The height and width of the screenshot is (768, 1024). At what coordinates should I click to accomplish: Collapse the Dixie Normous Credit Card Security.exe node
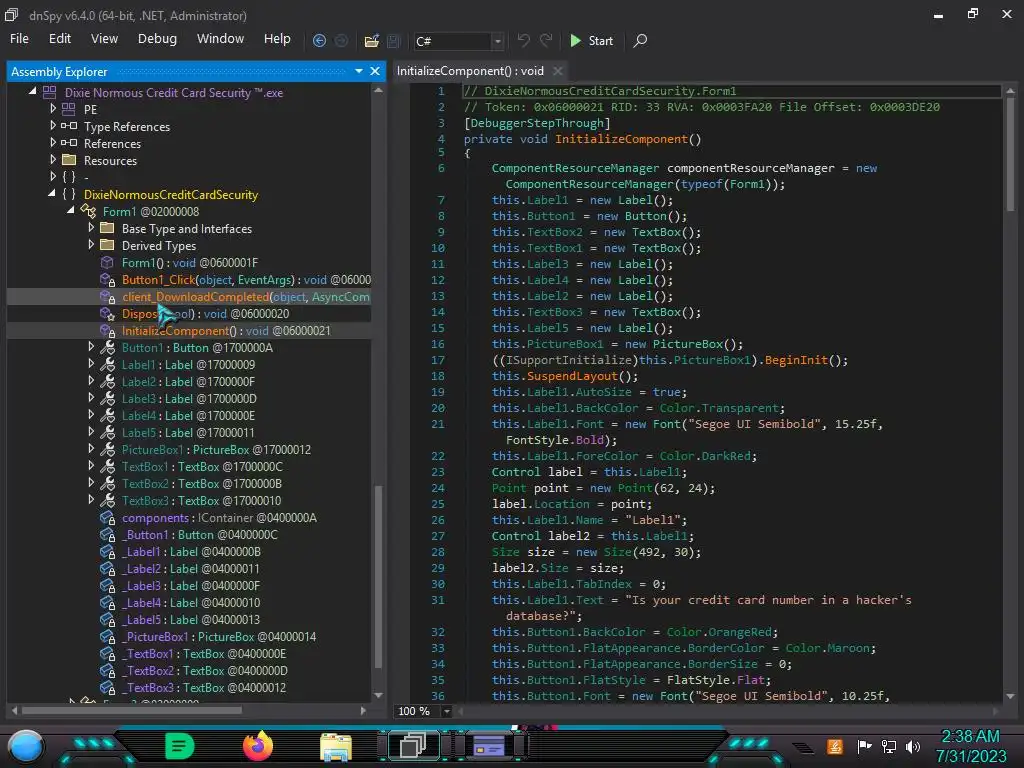coord(33,91)
